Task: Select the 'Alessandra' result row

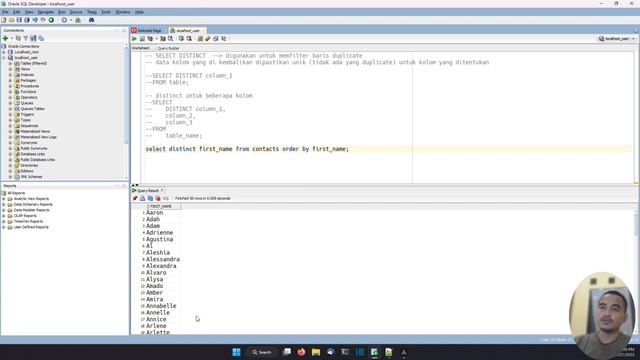Action: tap(163, 260)
